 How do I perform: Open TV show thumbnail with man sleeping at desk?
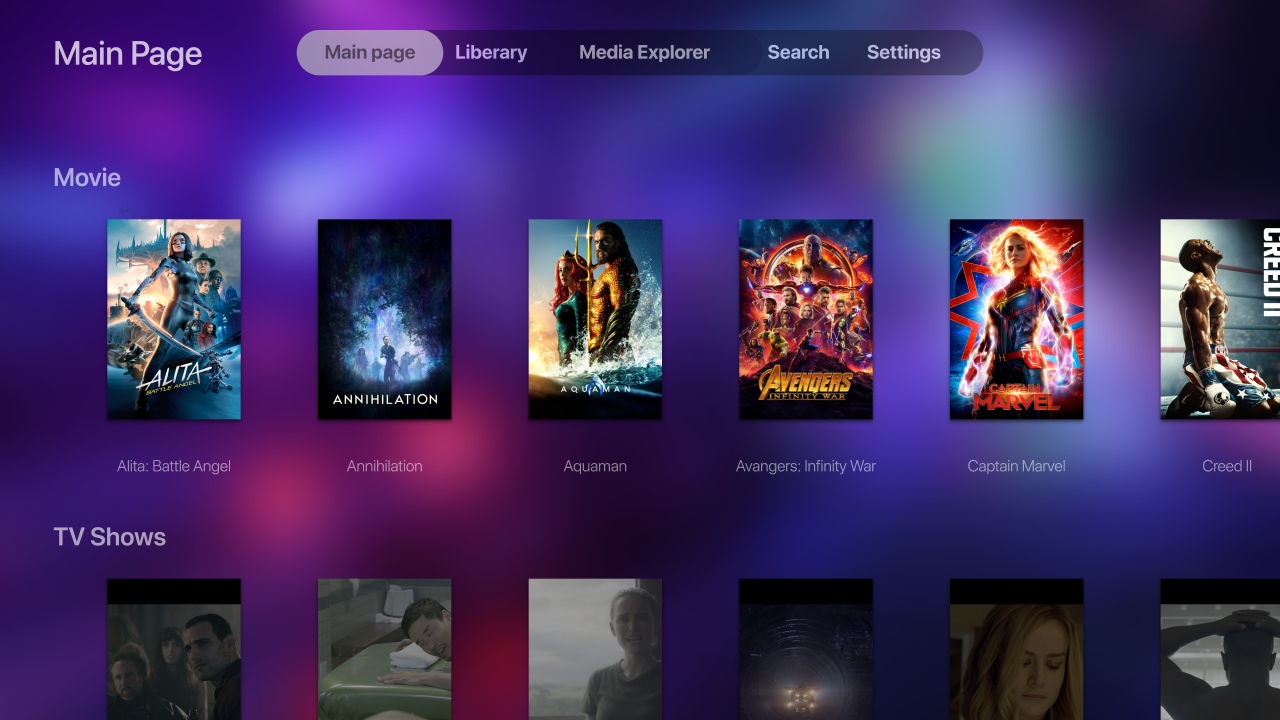385,649
